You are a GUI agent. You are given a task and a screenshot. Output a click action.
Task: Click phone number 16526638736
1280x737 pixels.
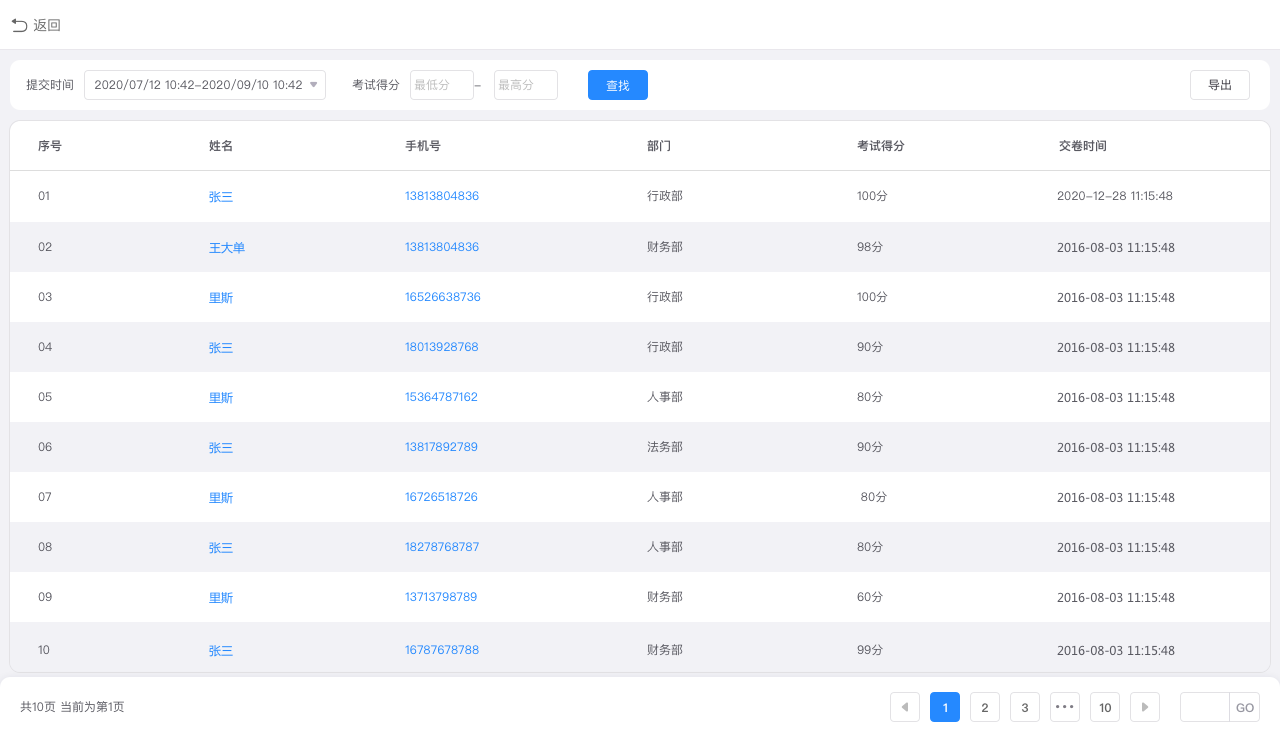coord(442,297)
